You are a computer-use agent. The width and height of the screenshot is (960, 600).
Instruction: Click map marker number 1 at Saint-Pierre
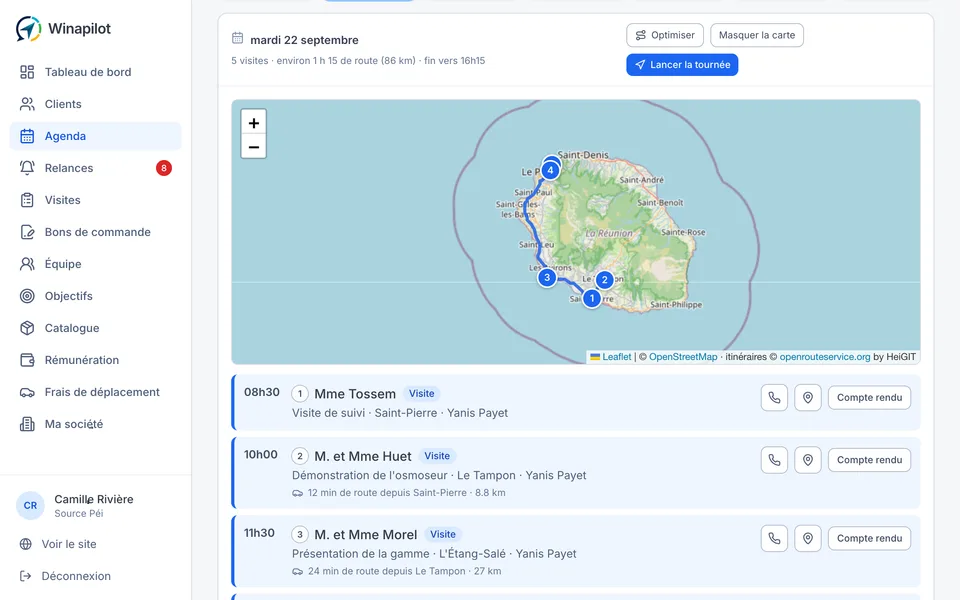(x=591, y=298)
